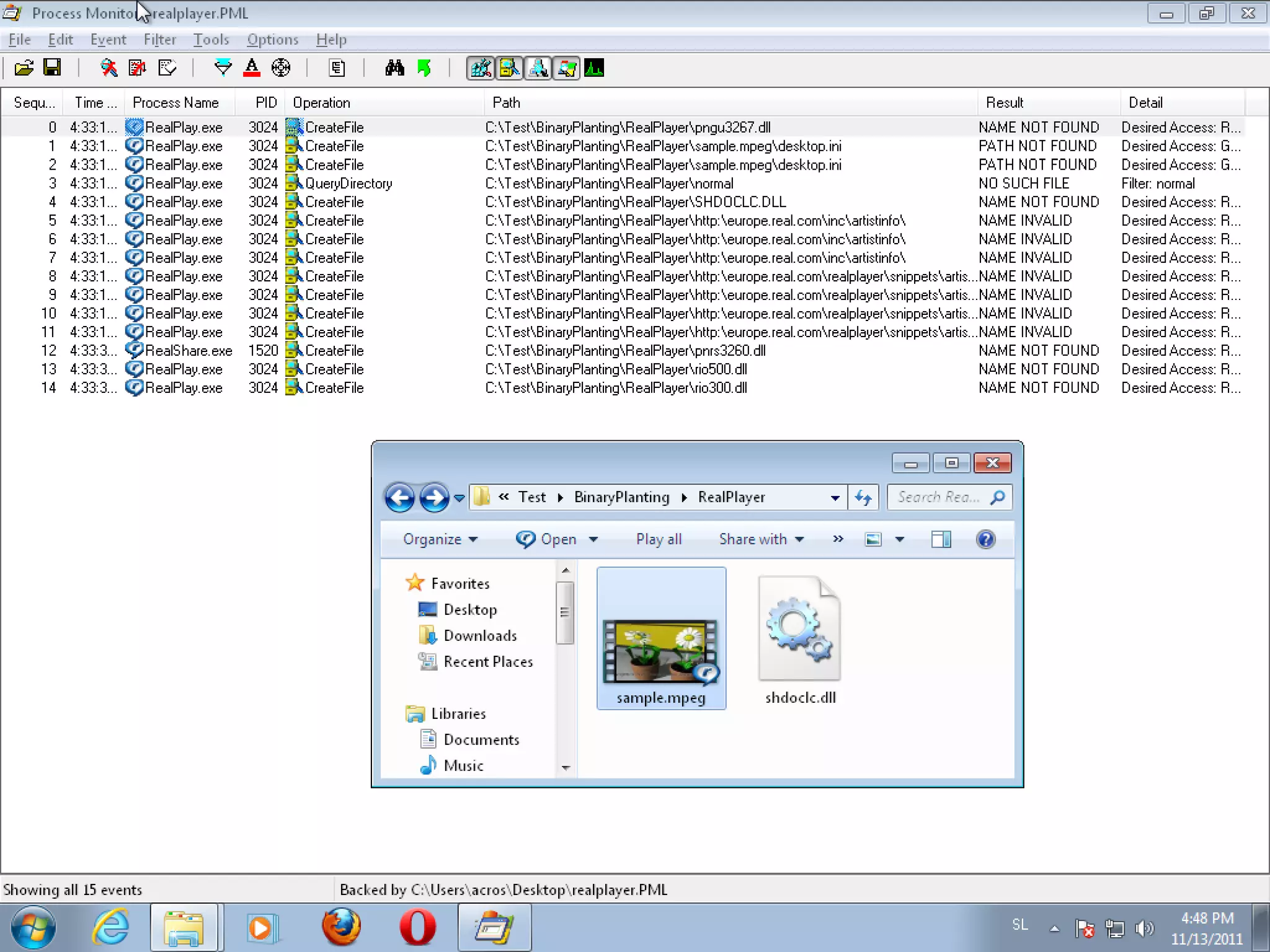Click the Open file toolbar icon

pos(24,68)
